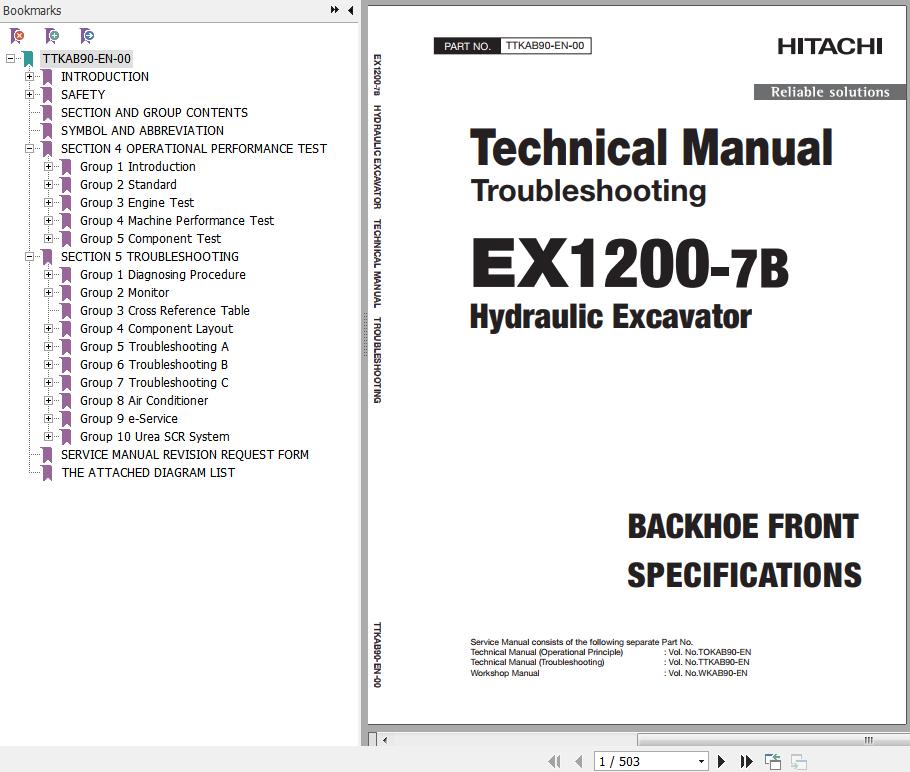Click the part number TTKAB90-EN-00 on the page
Screen dimensions: 910x772
[x=545, y=45]
